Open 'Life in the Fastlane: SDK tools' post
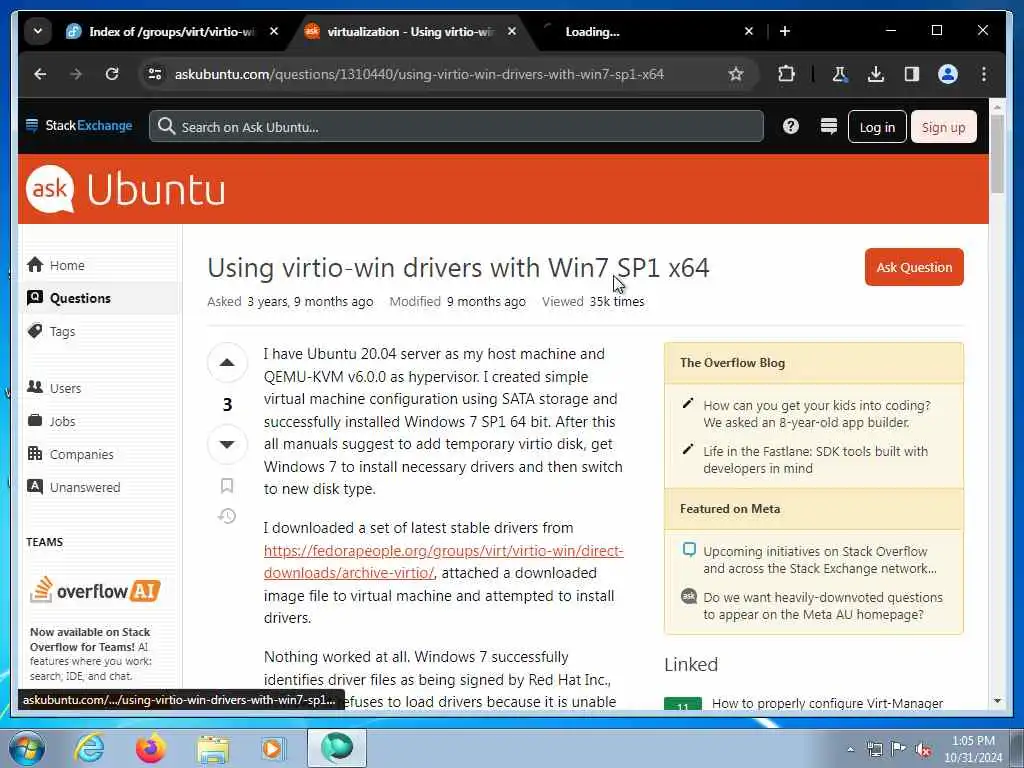 [x=815, y=460]
